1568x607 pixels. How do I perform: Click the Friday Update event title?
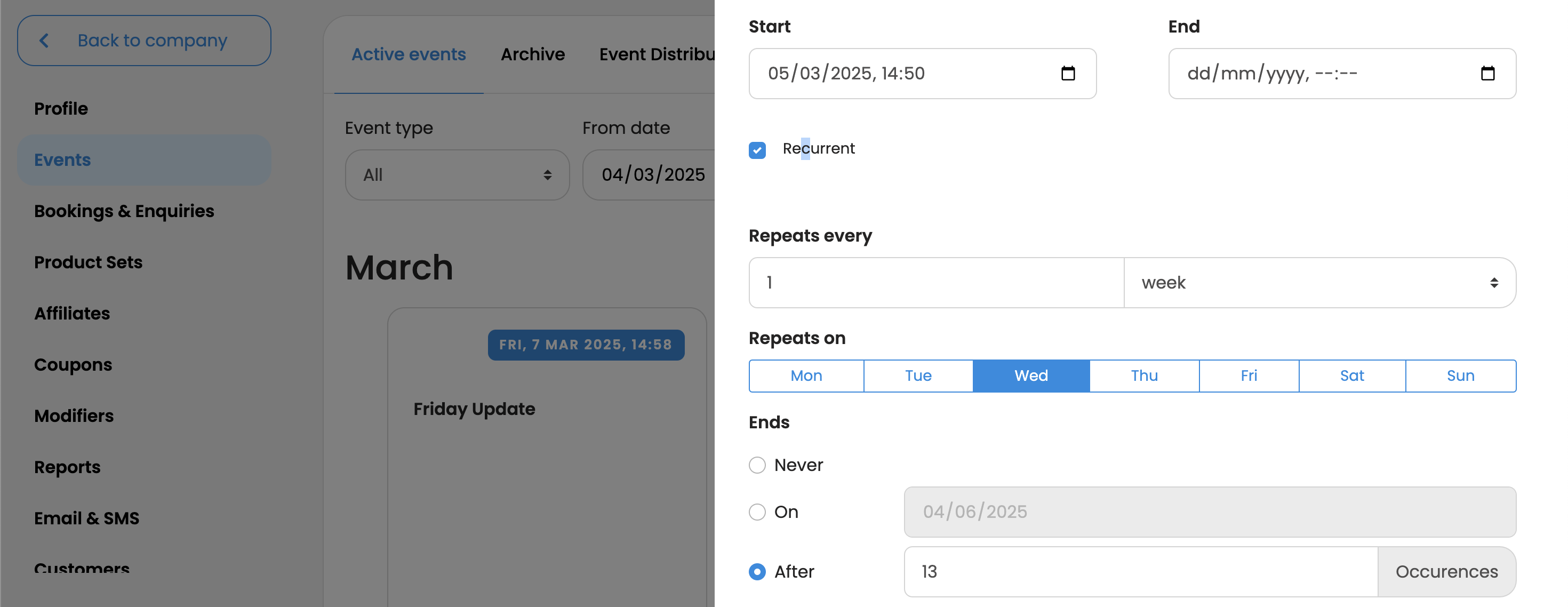(474, 409)
